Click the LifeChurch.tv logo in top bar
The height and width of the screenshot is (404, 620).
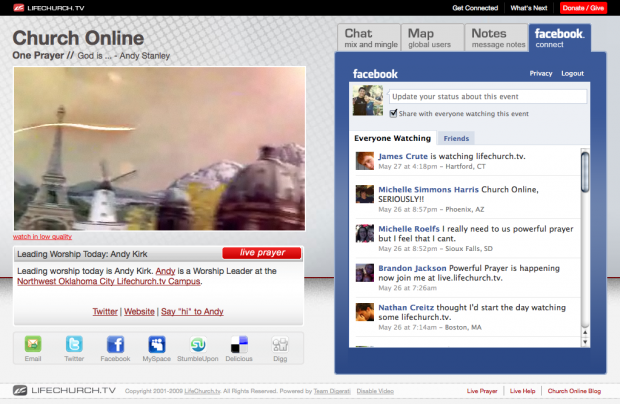(x=49, y=8)
